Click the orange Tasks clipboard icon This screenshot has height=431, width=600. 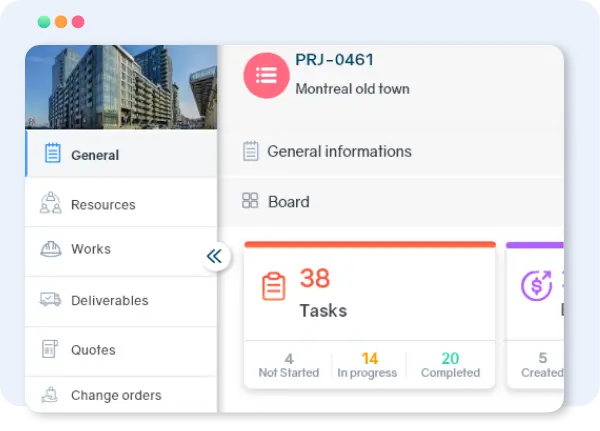coord(273,286)
